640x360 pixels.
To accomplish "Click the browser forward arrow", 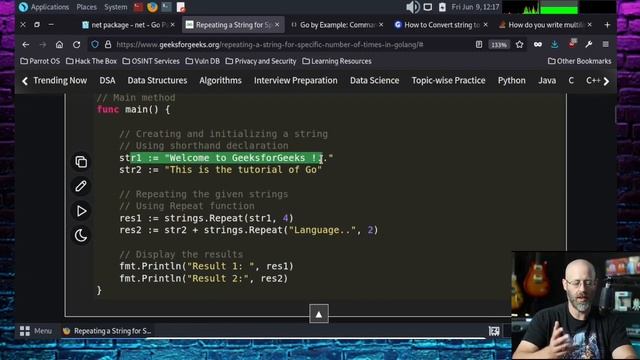I will [42, 44].
